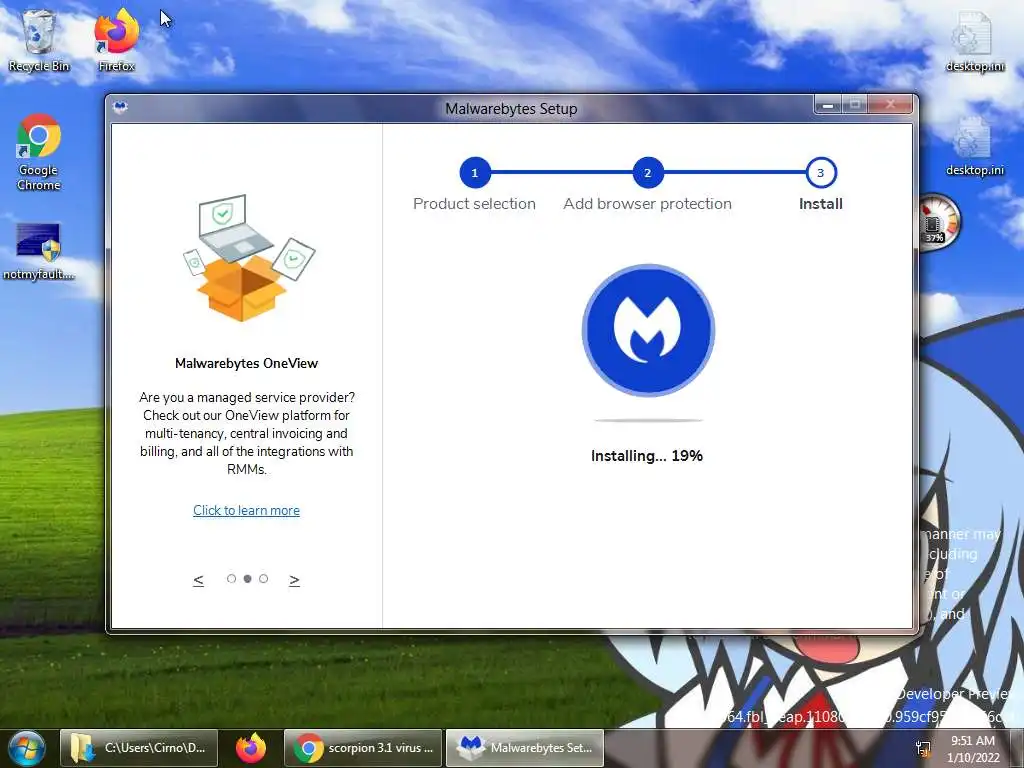1024x768 pixels.
Task: Click step 2 Add browser protection circle
Action: tap(648, 173)
